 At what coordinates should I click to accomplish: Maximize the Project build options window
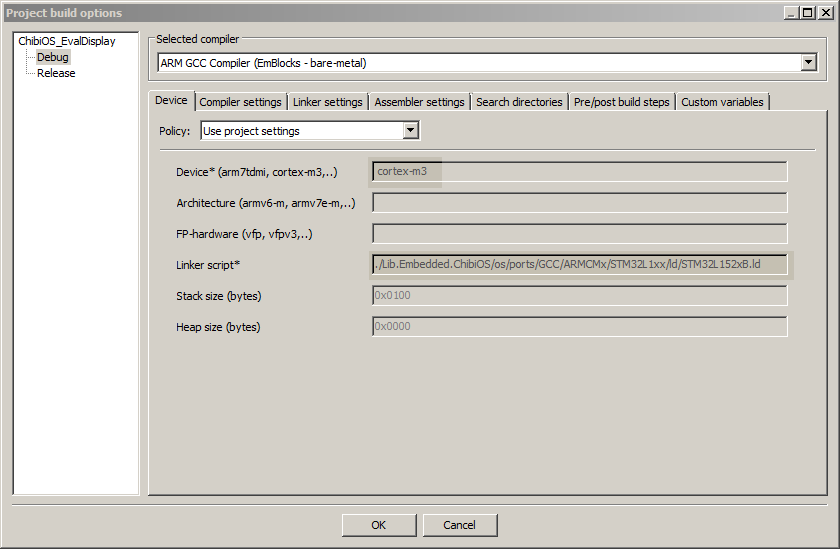pos(808,13)
